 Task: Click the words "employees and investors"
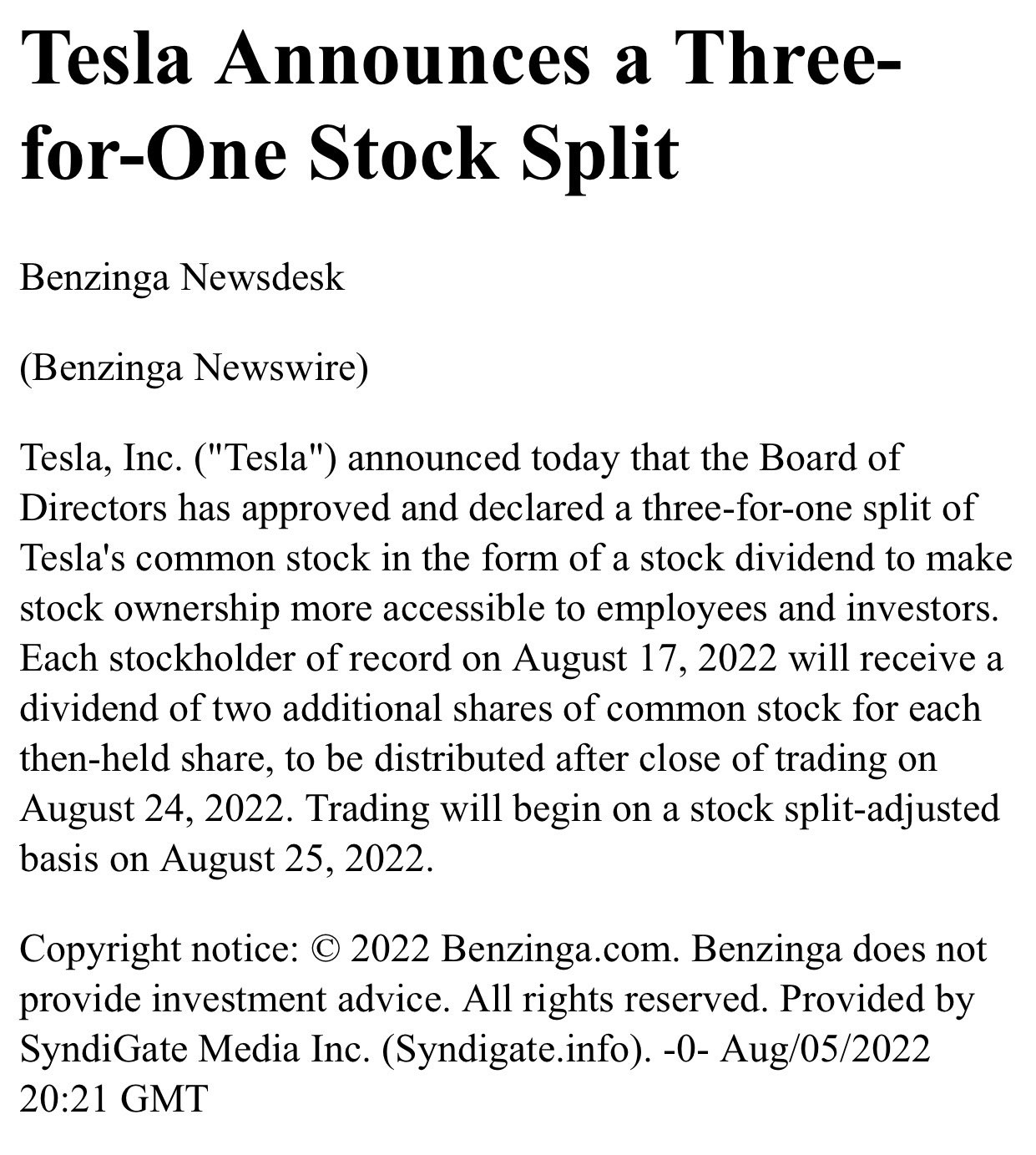797,609
